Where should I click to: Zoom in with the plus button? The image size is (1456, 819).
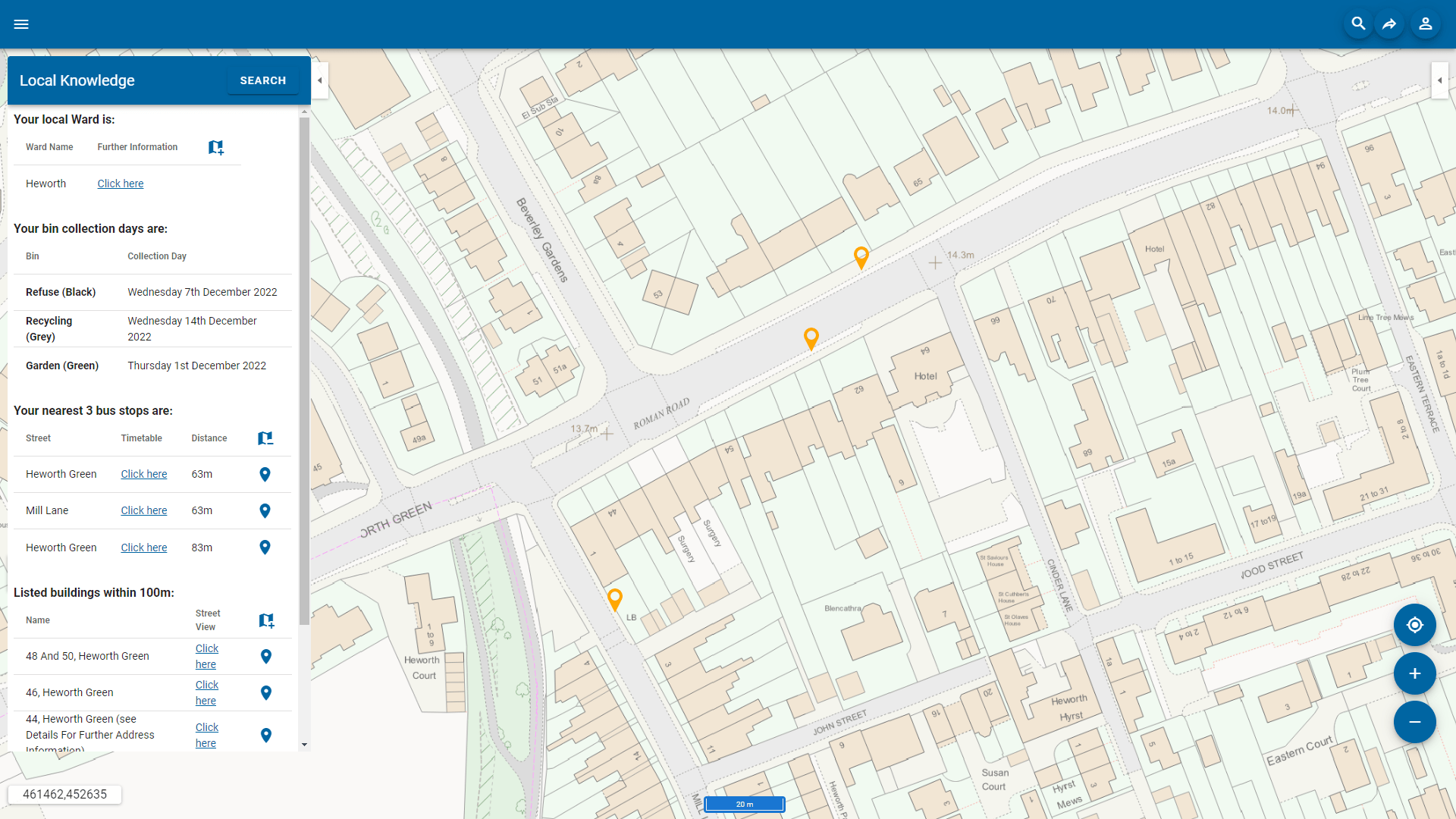(x=1414, y=673)
